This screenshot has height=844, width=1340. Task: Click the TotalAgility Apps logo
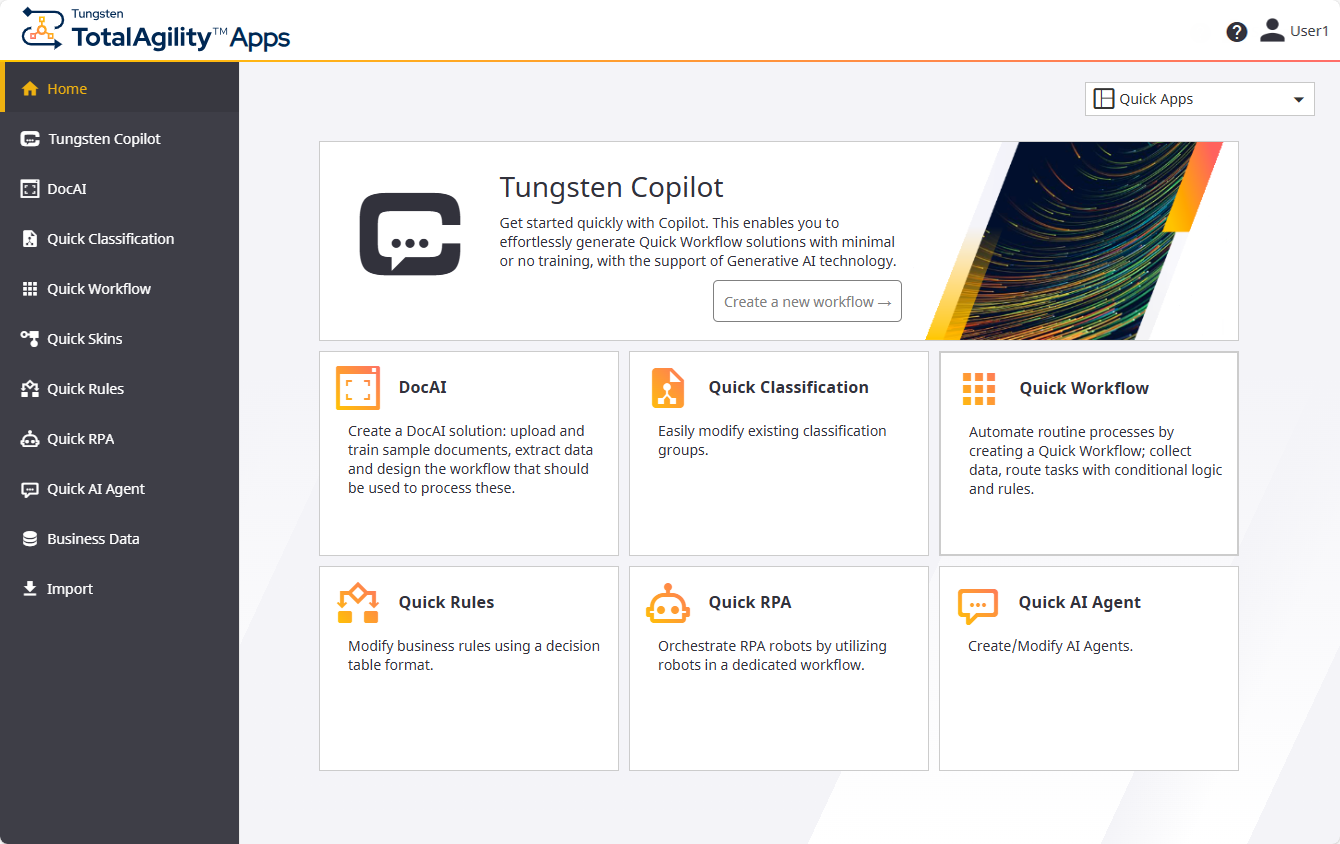pos(155,30)
